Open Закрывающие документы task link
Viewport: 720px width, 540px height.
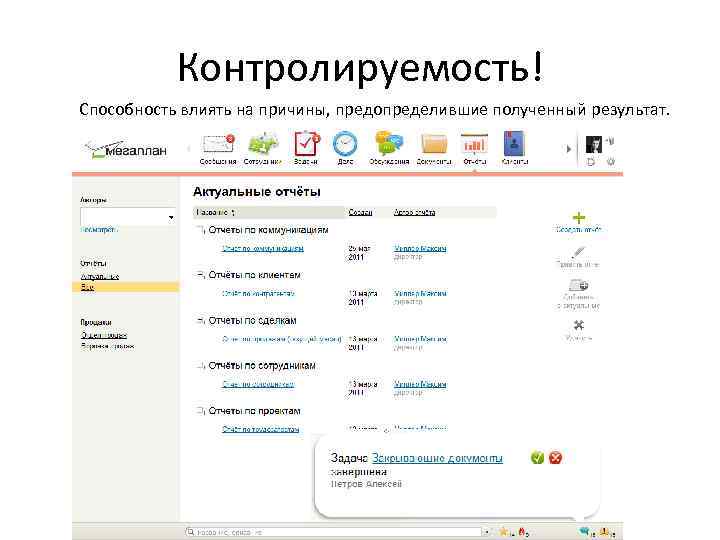[437, 458]
